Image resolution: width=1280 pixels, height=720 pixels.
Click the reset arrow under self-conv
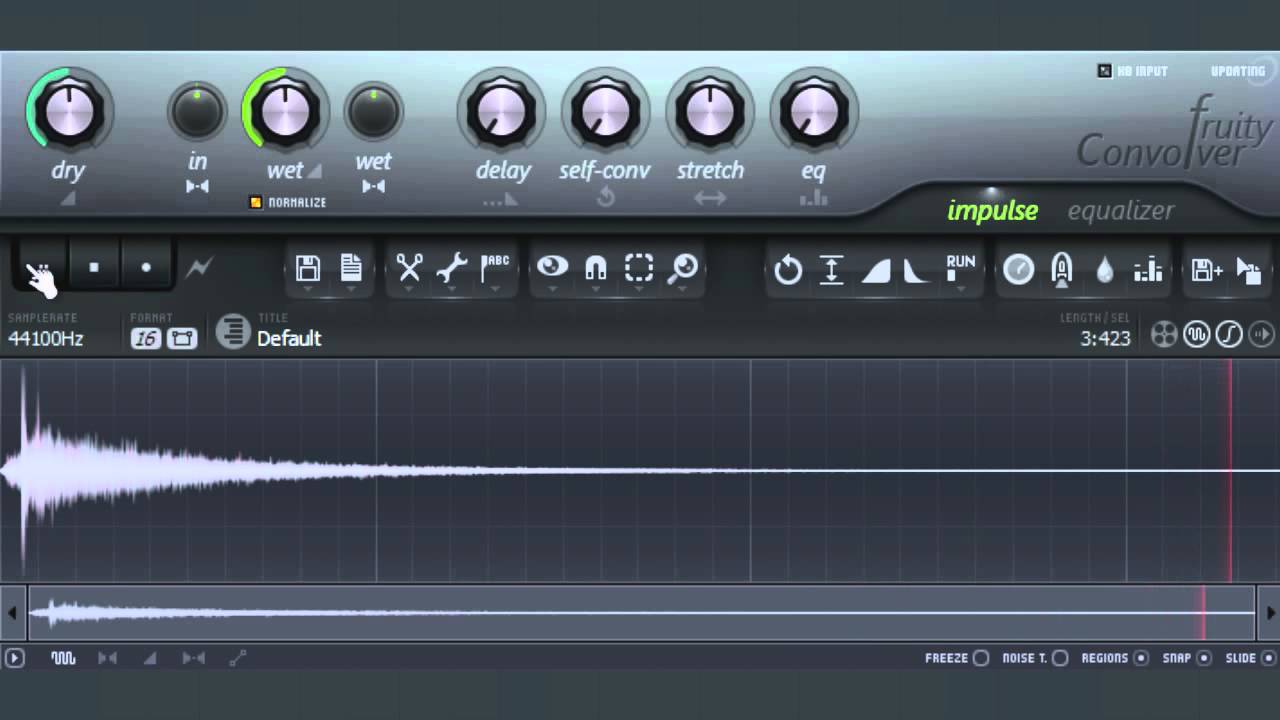pyautogui.click(x=606, y=198)
